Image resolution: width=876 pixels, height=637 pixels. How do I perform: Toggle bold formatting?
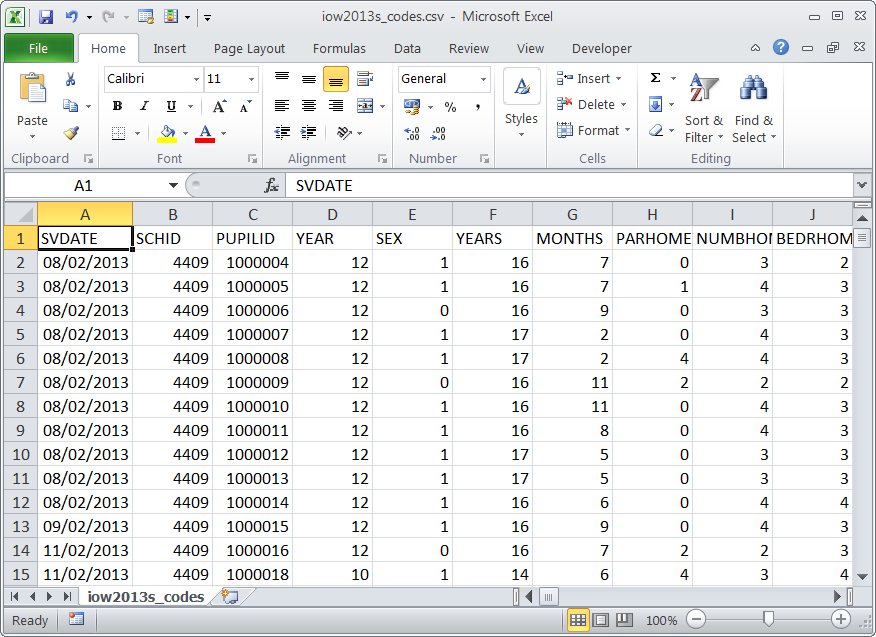[x=117, y=105]
